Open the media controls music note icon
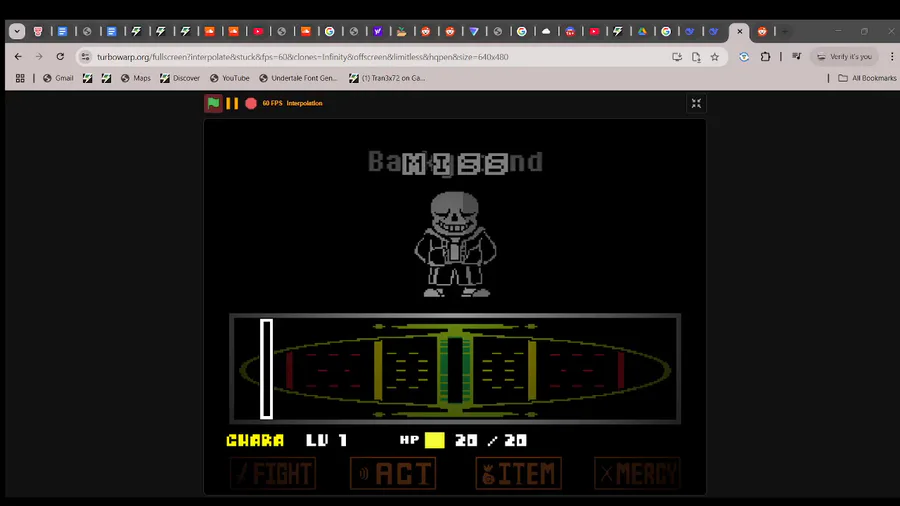The width and height of the screenshot is (900, 506). tap(797, 56)
